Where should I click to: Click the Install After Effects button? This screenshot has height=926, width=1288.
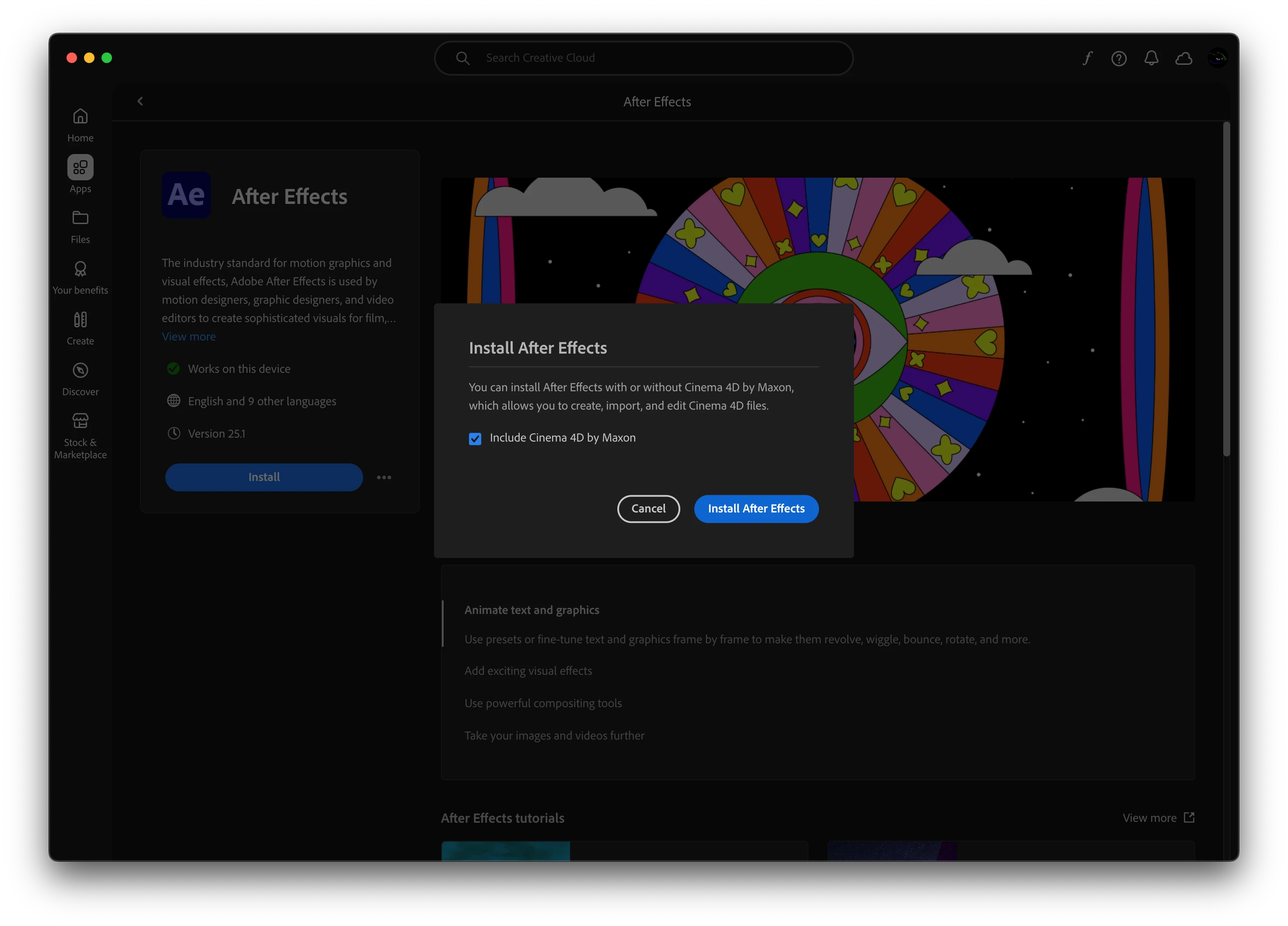[756, 509]
